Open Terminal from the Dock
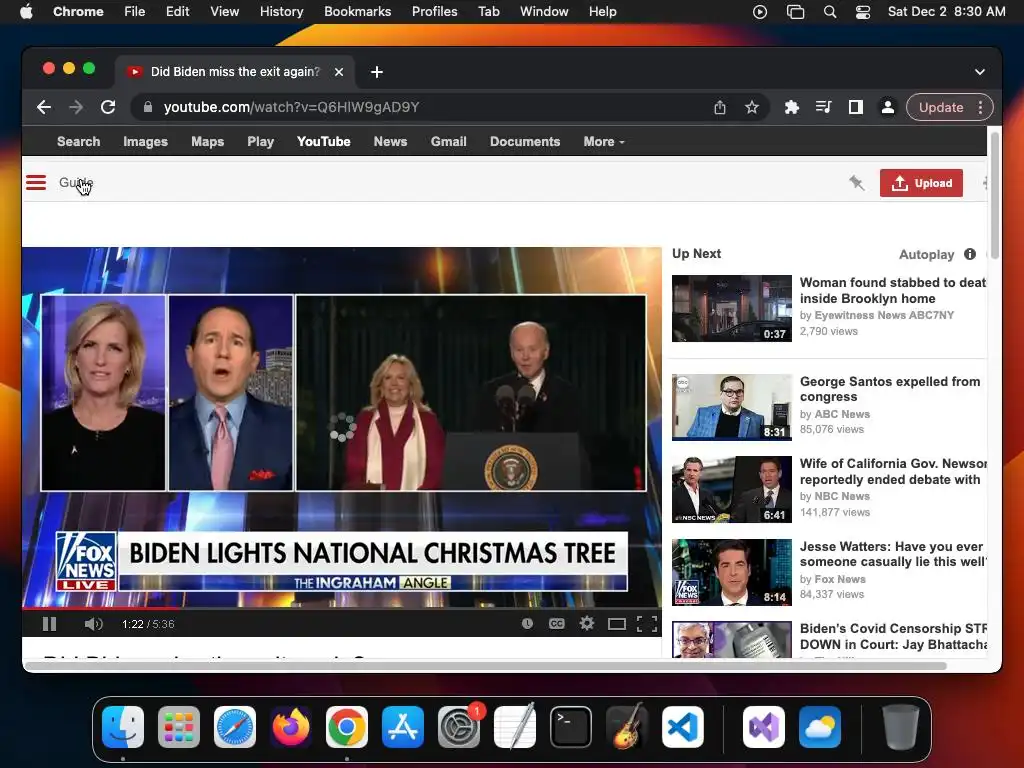The image size is (1024, 768). click(571, 727)
